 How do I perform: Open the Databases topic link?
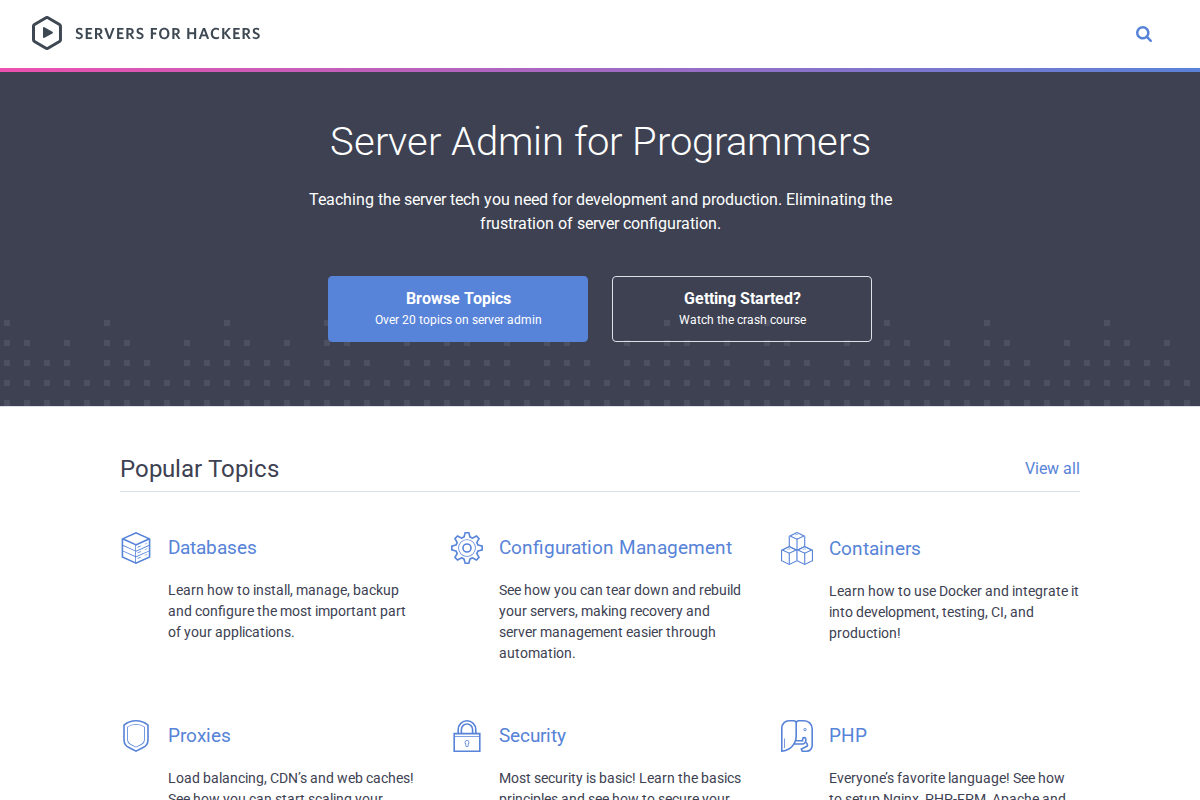click(x=212, y=547)
